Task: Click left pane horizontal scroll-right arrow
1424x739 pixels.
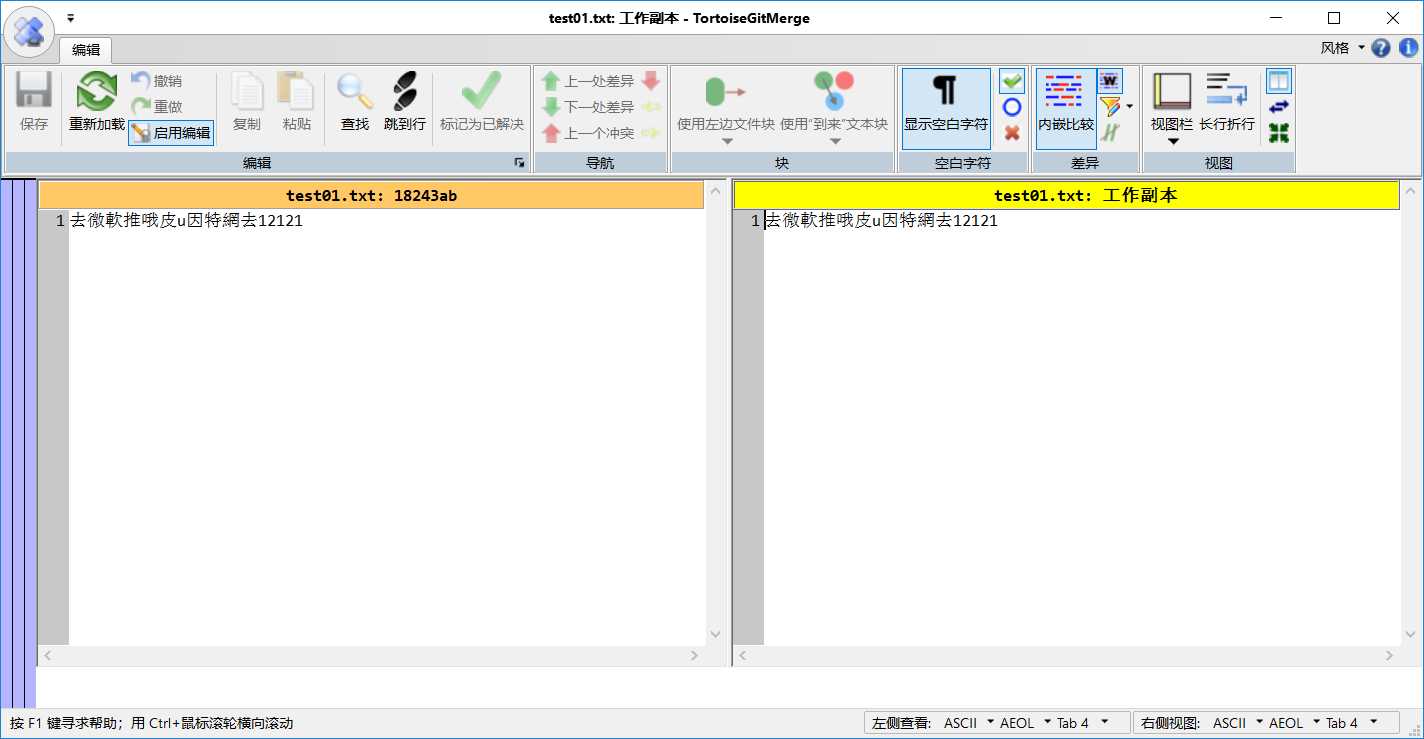Action: (x=695, y=656)
